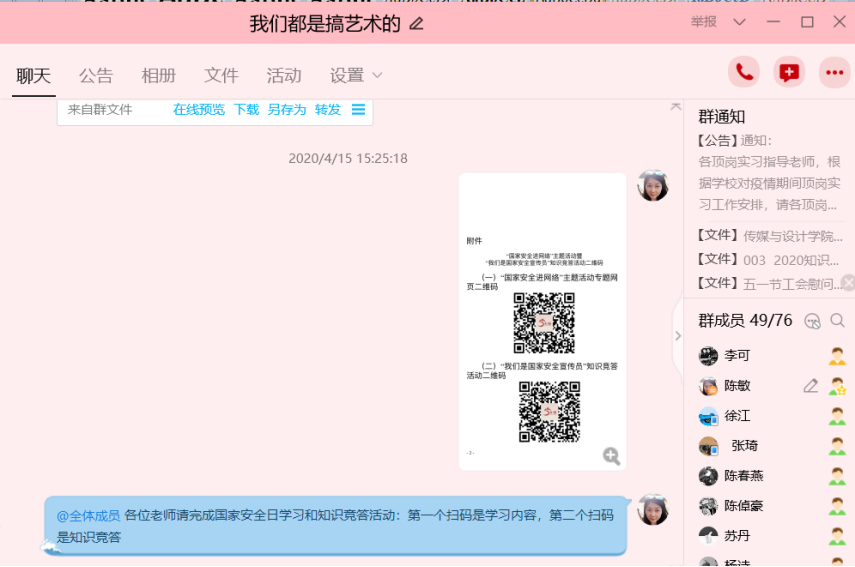Image resolution: width=855 pixels, height=567 pixels.
Task: Edit 陈敏's group nickname with pencil icon
Action: (811, 386)
